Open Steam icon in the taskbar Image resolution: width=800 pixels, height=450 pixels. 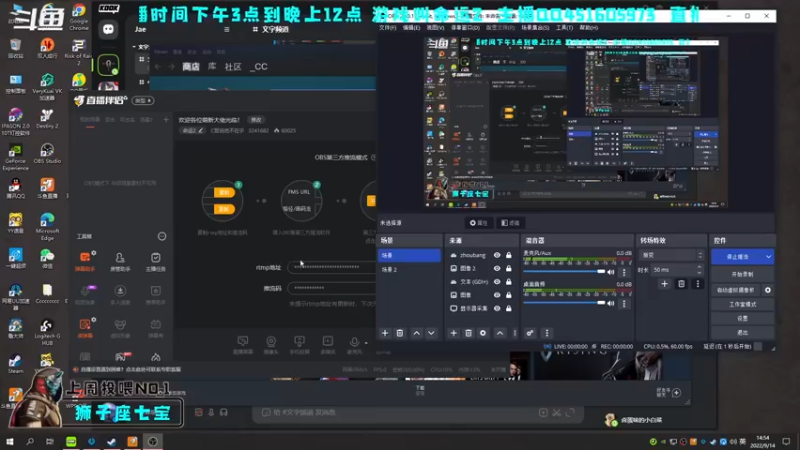point(112,441)
